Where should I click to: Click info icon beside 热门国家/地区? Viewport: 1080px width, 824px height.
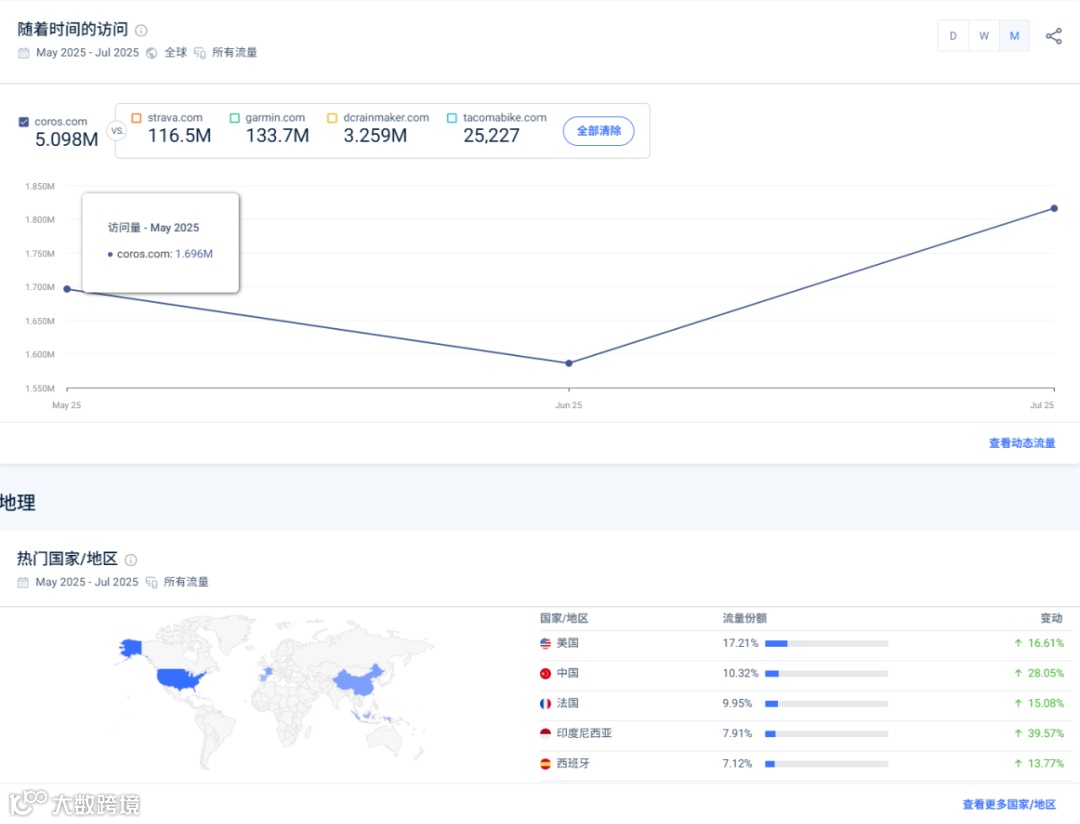click(131, 560)
